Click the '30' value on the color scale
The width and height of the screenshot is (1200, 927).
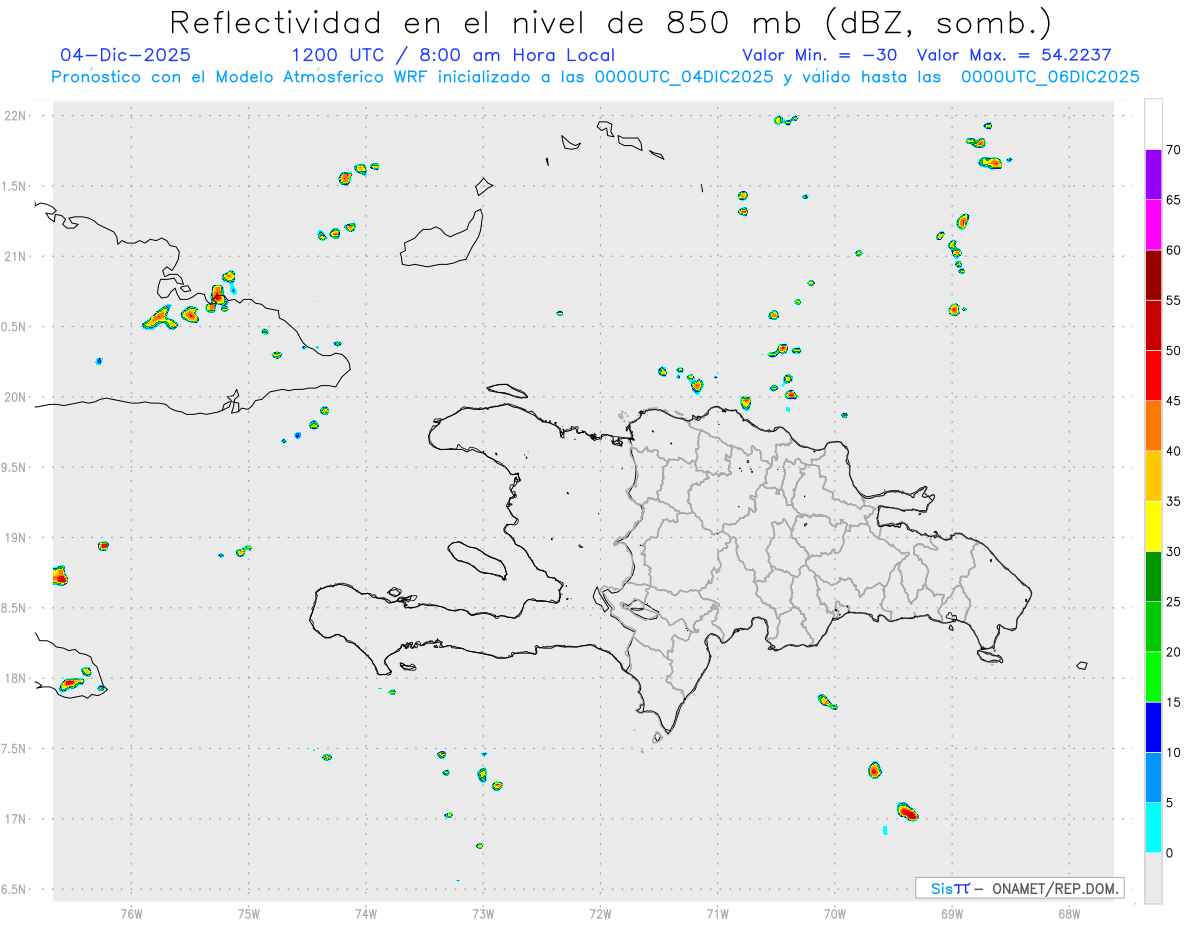tap(1173, 551)
